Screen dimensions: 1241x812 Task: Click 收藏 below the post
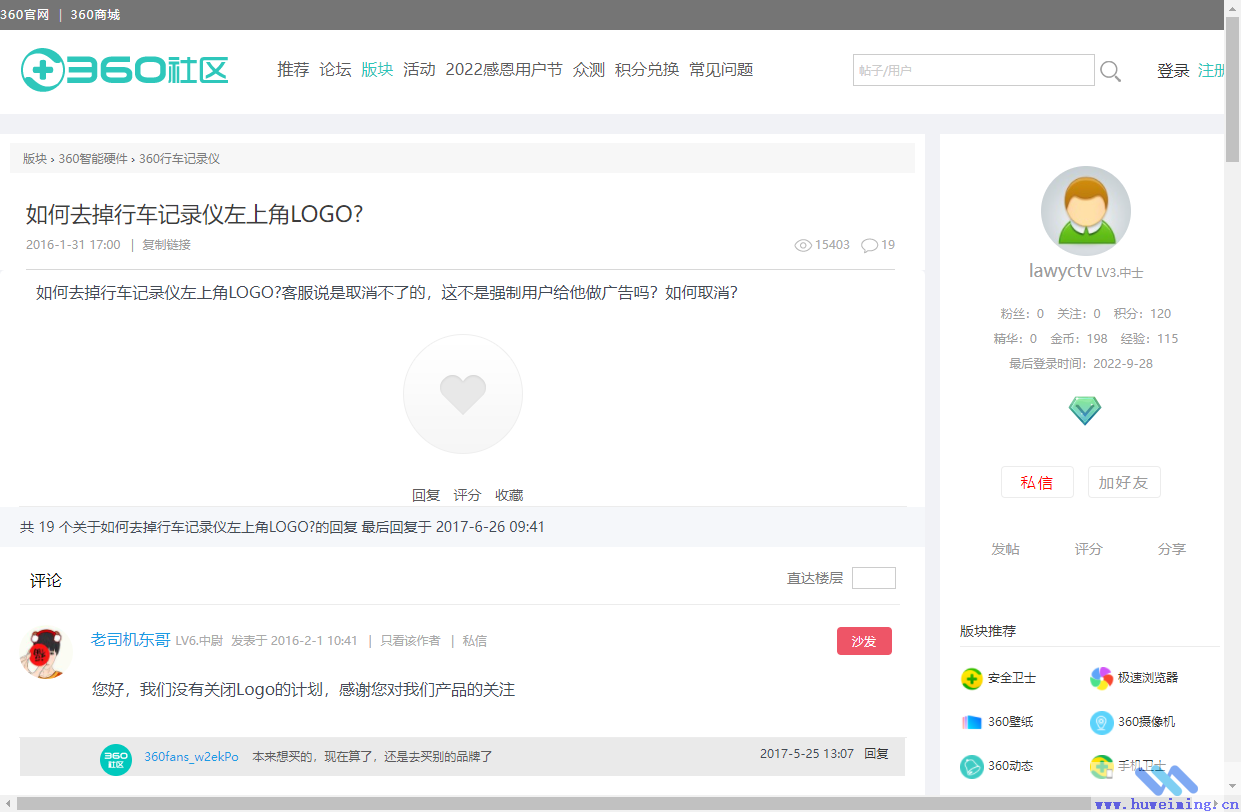click(509, 495)
